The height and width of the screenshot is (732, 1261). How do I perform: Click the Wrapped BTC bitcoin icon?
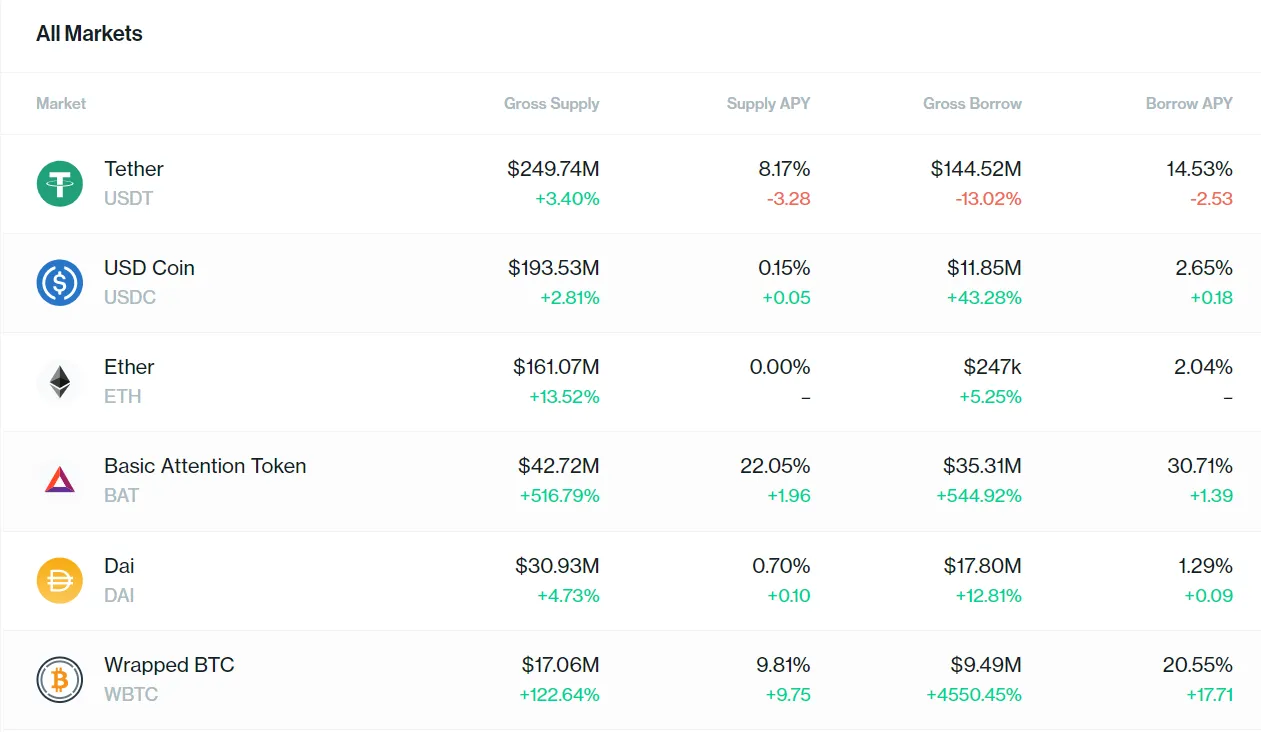pyautogui.click(x=60, y=679)
